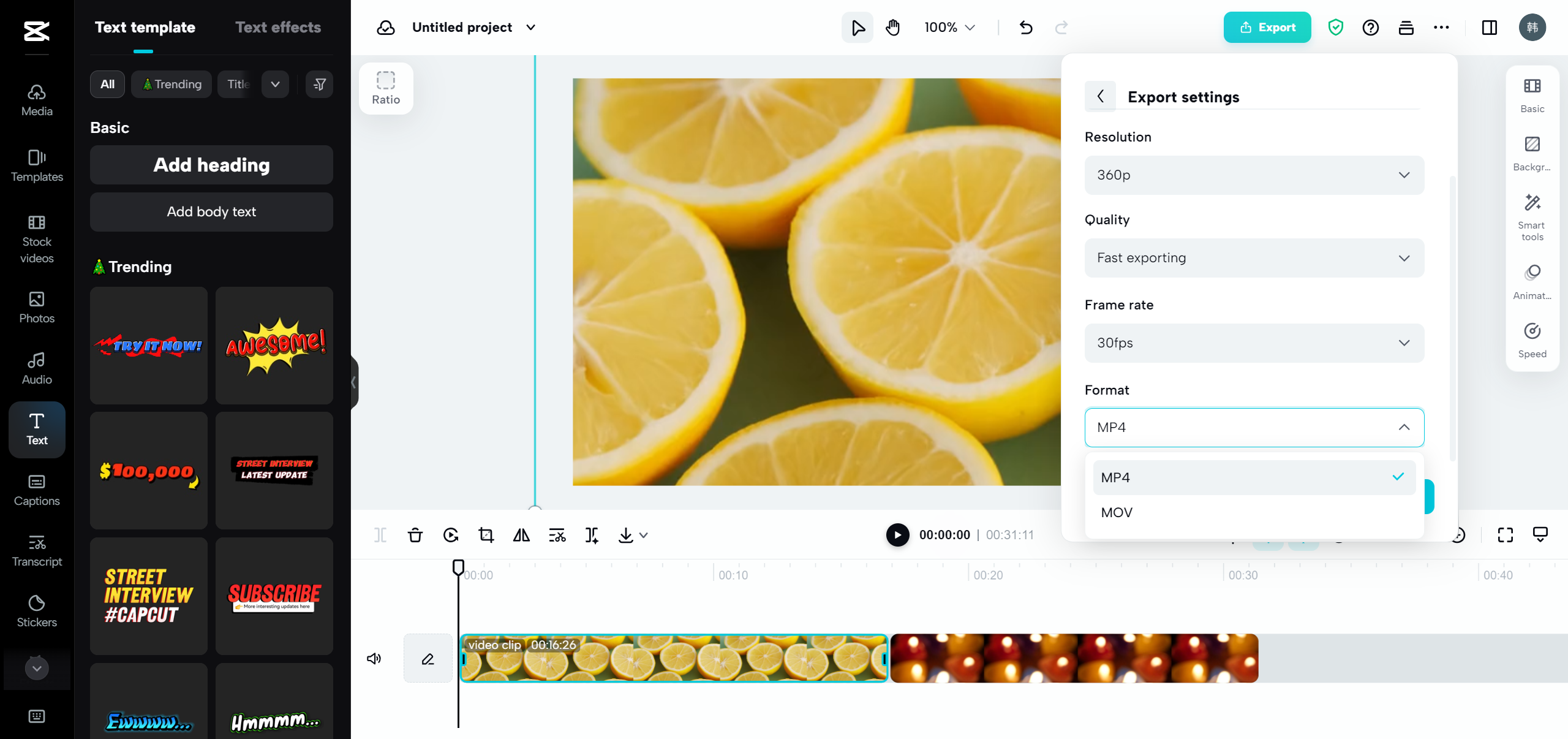The width and height of the screenshot is (1568, 739).
Task: Switch to fullscreen preview
Action: click(x=1506, y=535)
